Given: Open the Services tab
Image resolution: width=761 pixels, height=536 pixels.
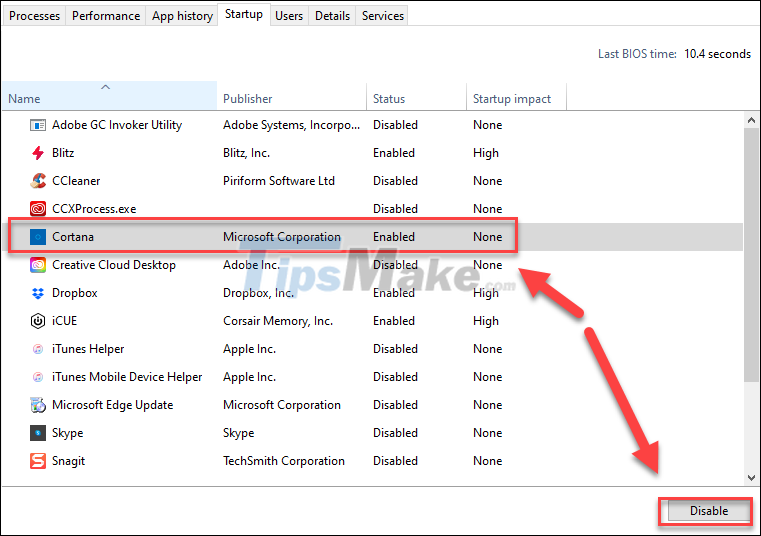Looking at the screenshot, I should pos(382,16).
